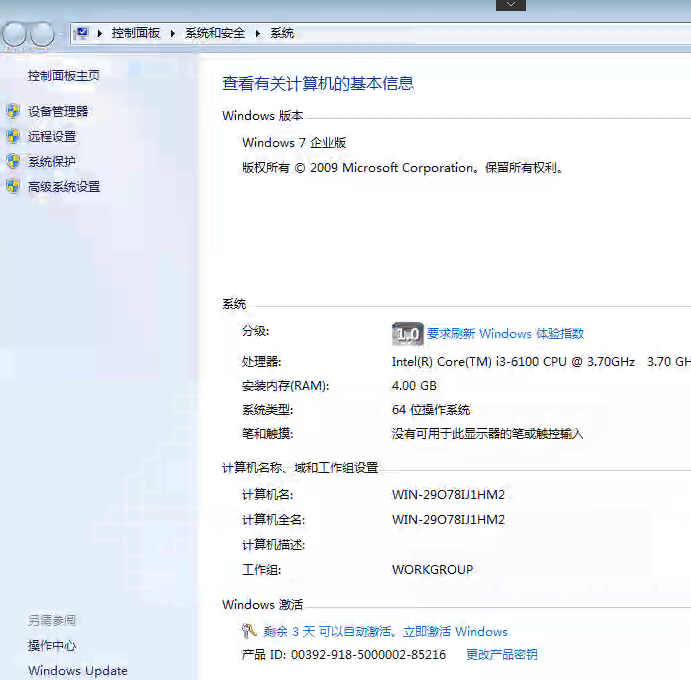The width and height of the screenshot is (691, 680).
Task: Click the WORKGROUP value
Action: coord(432,570)
